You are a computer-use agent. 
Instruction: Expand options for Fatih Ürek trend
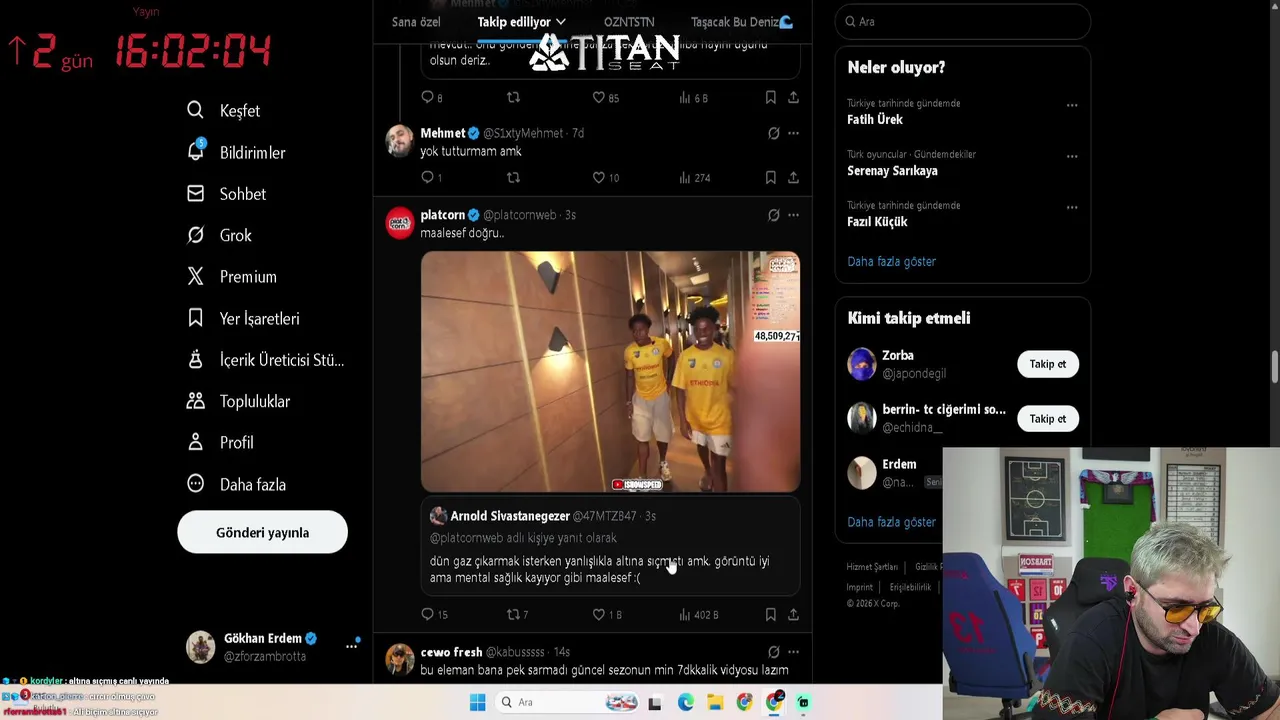point(1072,105)
